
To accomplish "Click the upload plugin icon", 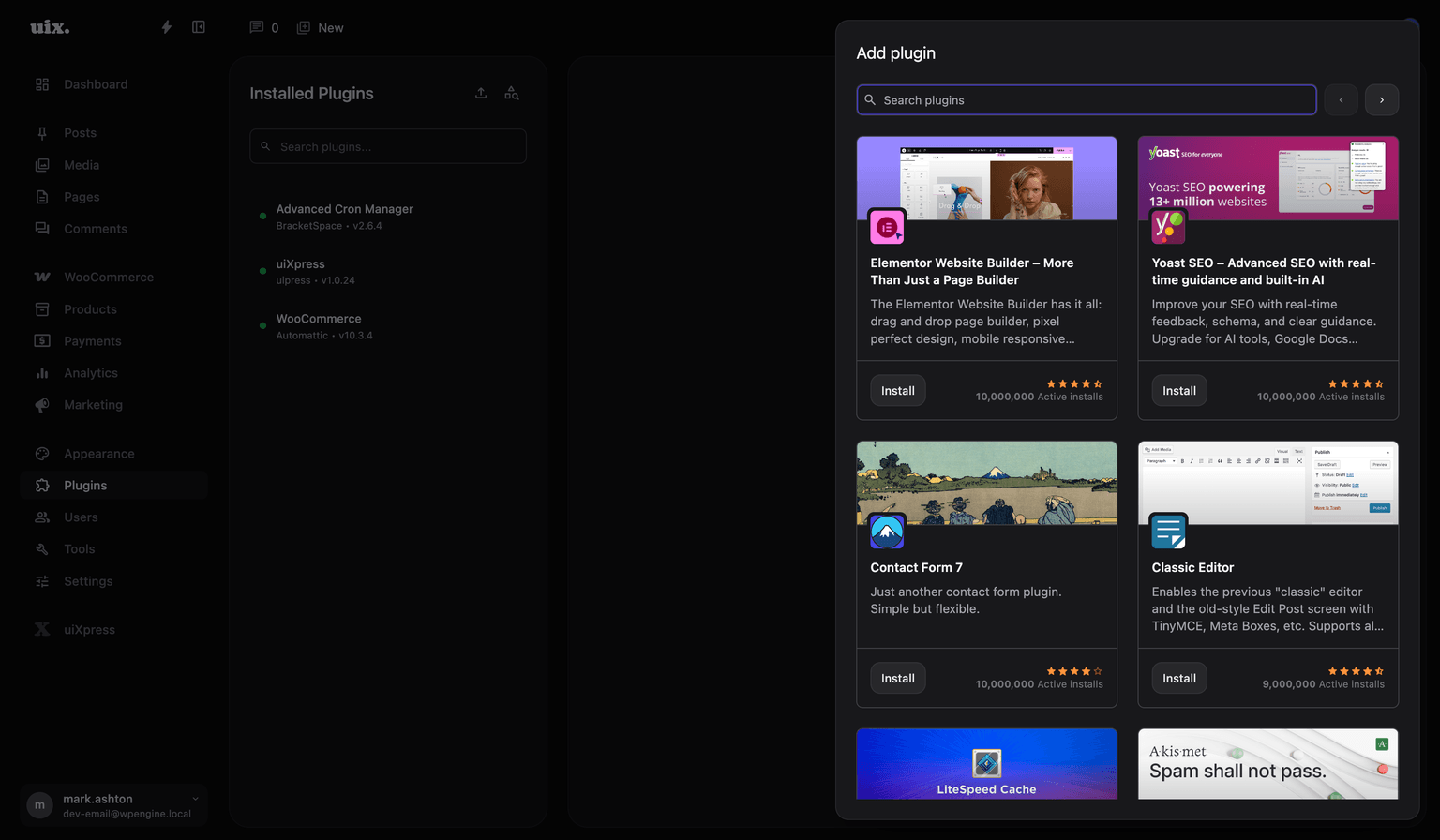I will click(481, 93).
